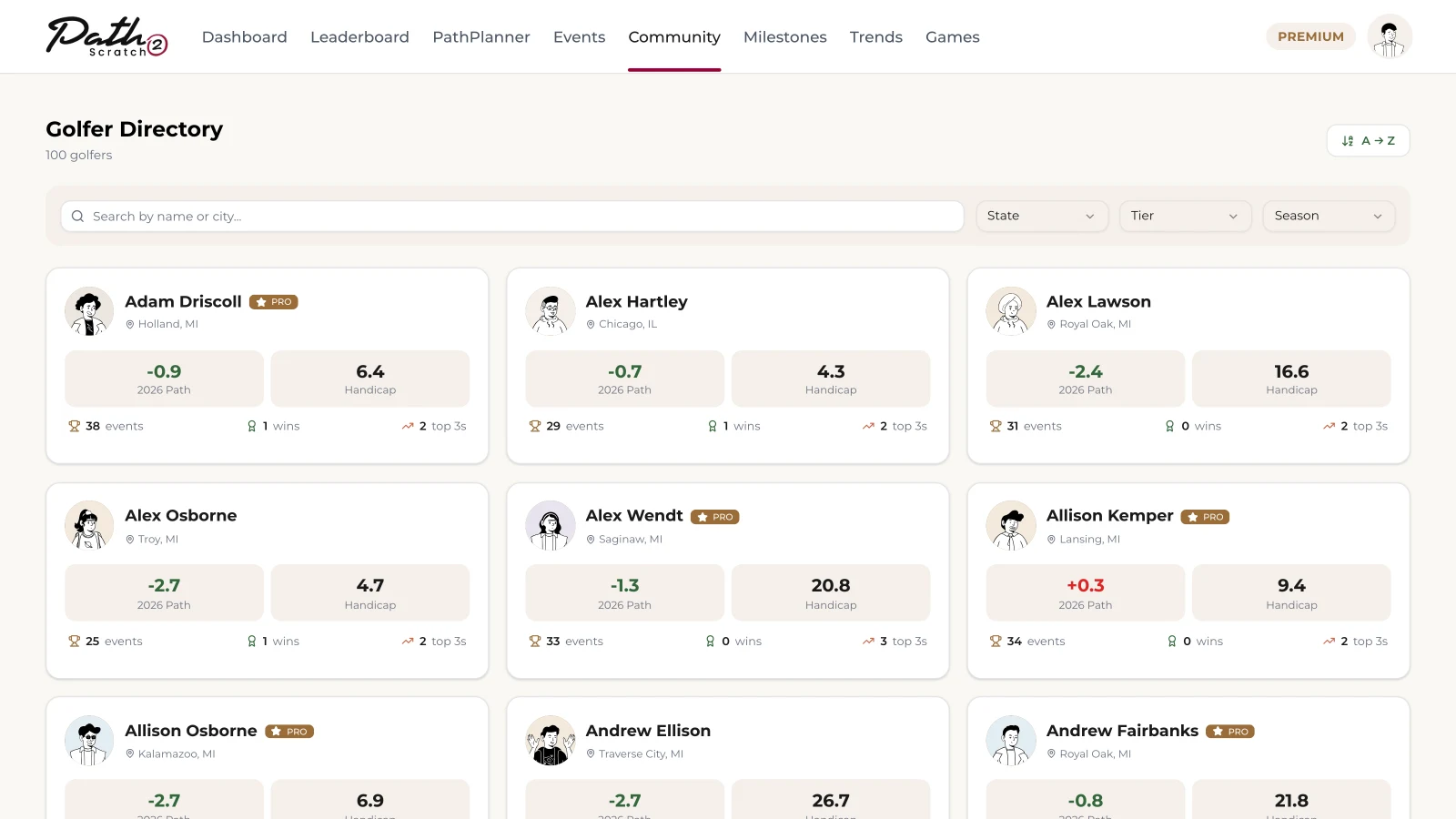Click the PRO badge beside Adam Driscoll
The image size is (1456, 819).
pyautogui.click(x=274, y=302)
